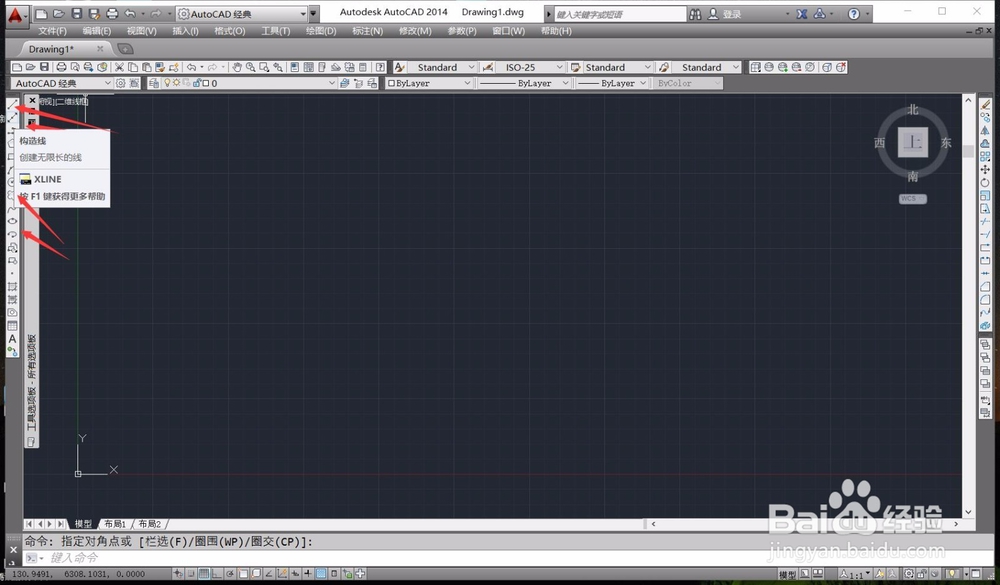The height and width of the screenshot is (585, 1000).
Task: Click the Undo arrow in standard toolbar
Action: click(x=191, y=67)
